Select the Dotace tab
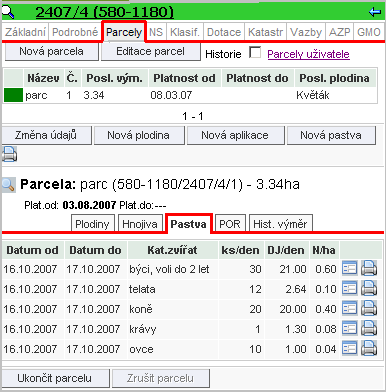This screenshot has width=386, height=392. (224, 32)
